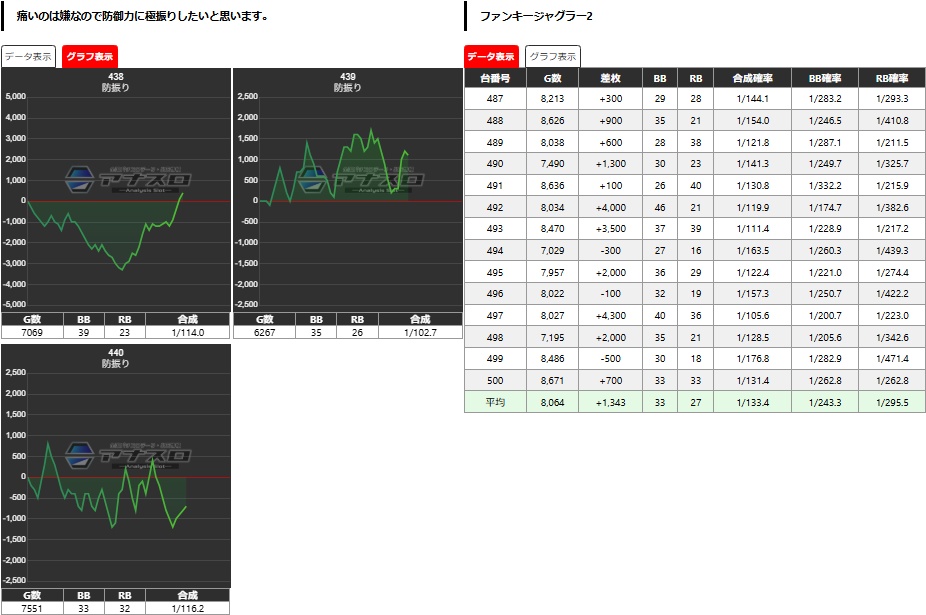
Task: Select machine number 490 cell
Action: click(495, 164)
